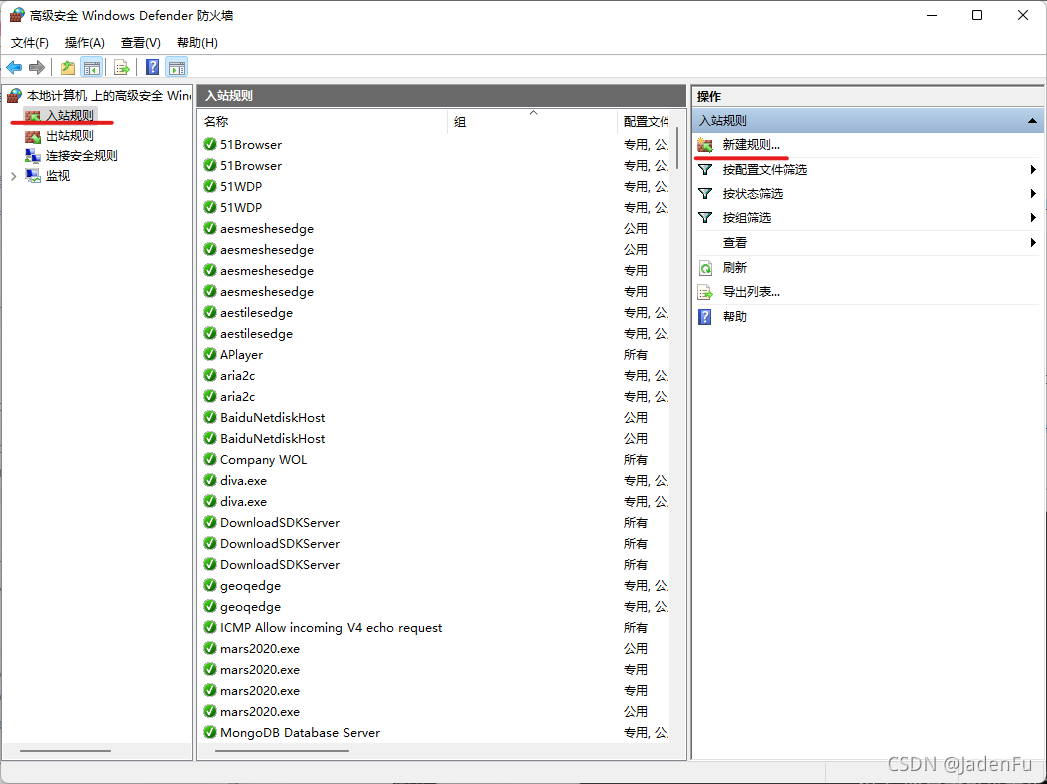Click the 操作 actions pane title header
The height and width of the screenshot is (784, 1047).
[x=867, y=96]
